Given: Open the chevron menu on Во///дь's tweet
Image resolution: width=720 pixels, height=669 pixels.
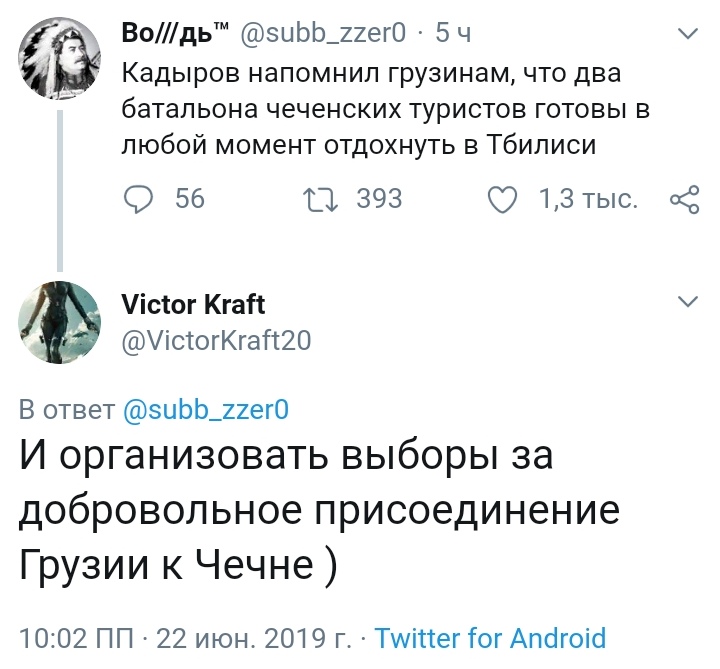Looking at the screenshot, I should [x=688, y=34].
